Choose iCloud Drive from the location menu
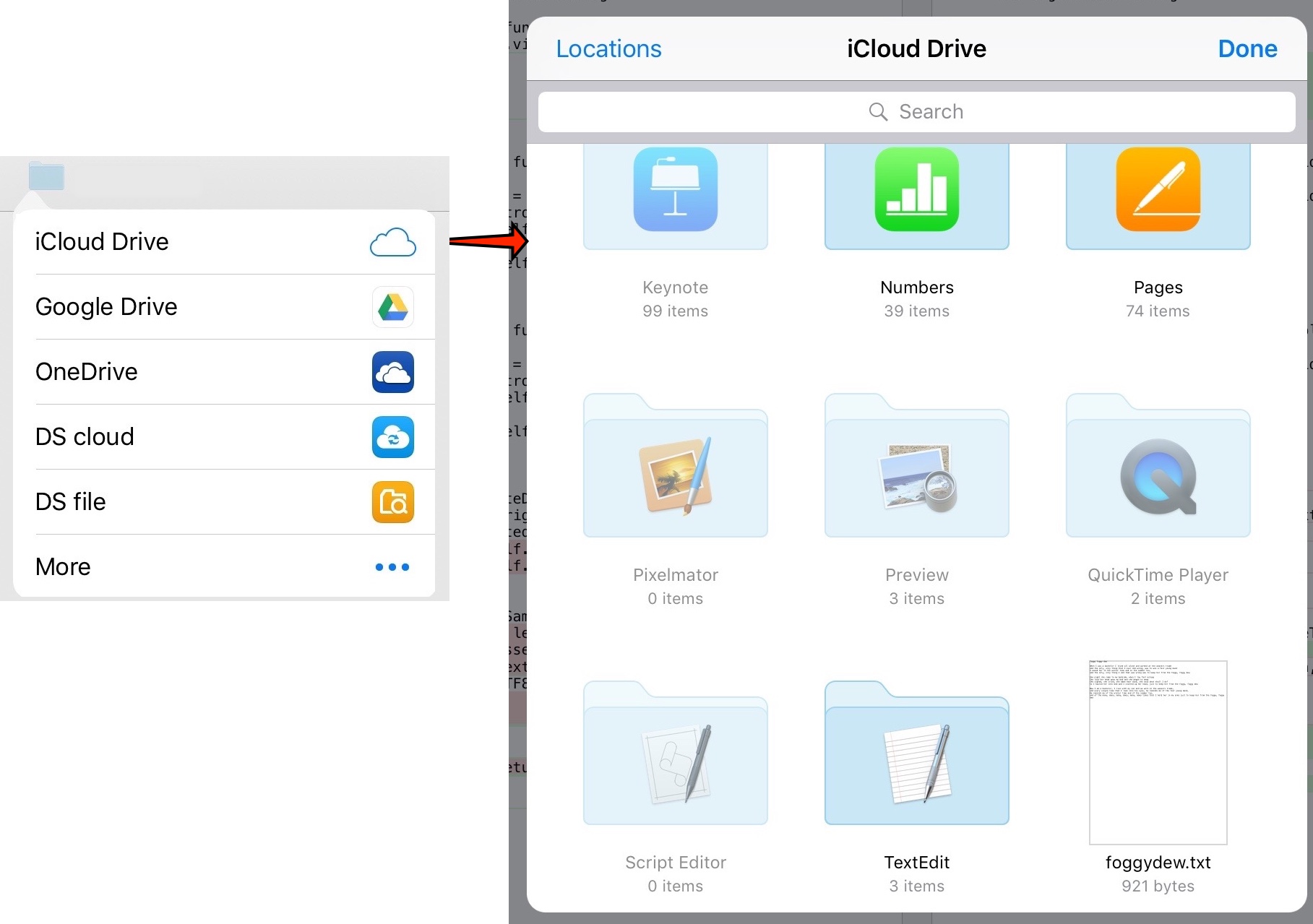This screenshot has width=1313, height=924. click(224, 242)
